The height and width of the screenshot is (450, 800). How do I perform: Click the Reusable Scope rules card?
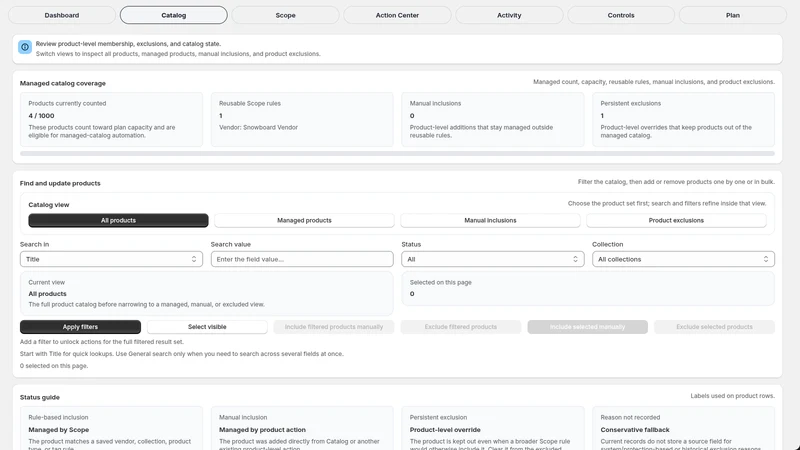(x=302, y=119)
